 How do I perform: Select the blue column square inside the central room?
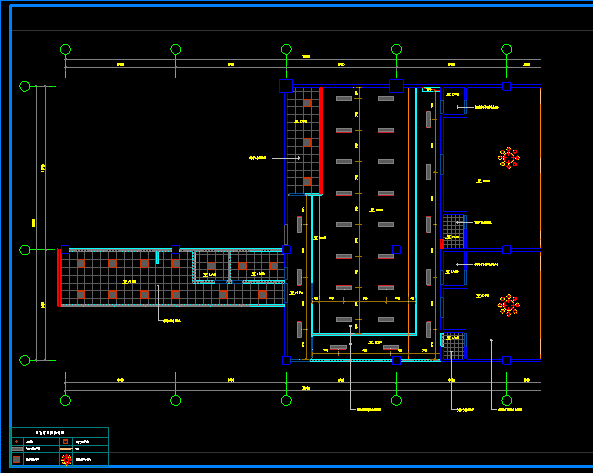[x=396, y=250]
